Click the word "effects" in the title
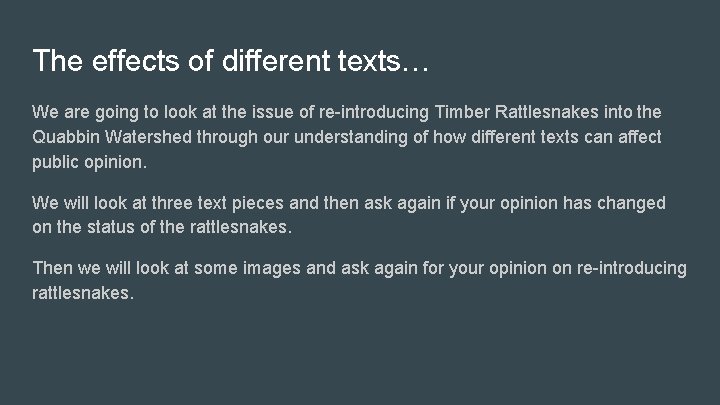The height and width of the screenshot is (405, 720). click(x=135, y=60)
